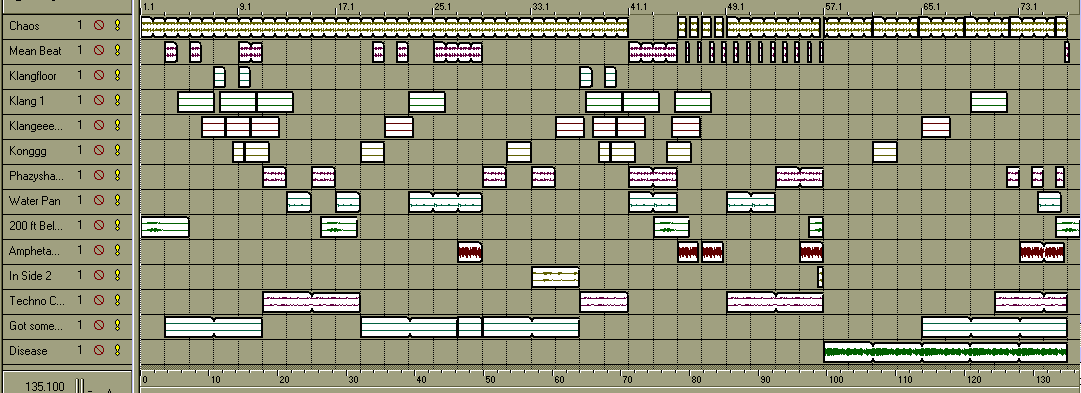Select the Klangeee... track name
Image resolution: width=1081 pixels, height=393 pixels.
(36, 126)
